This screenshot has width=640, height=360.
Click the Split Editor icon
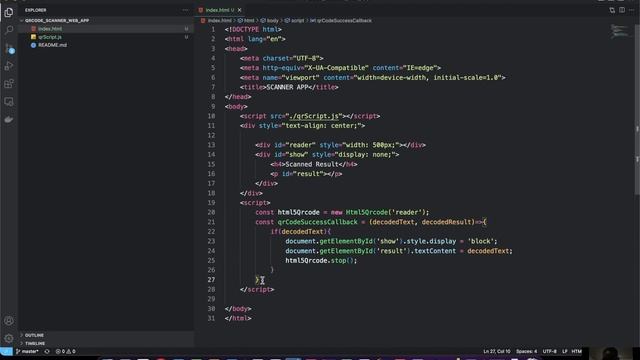click(x=622, y=10)
